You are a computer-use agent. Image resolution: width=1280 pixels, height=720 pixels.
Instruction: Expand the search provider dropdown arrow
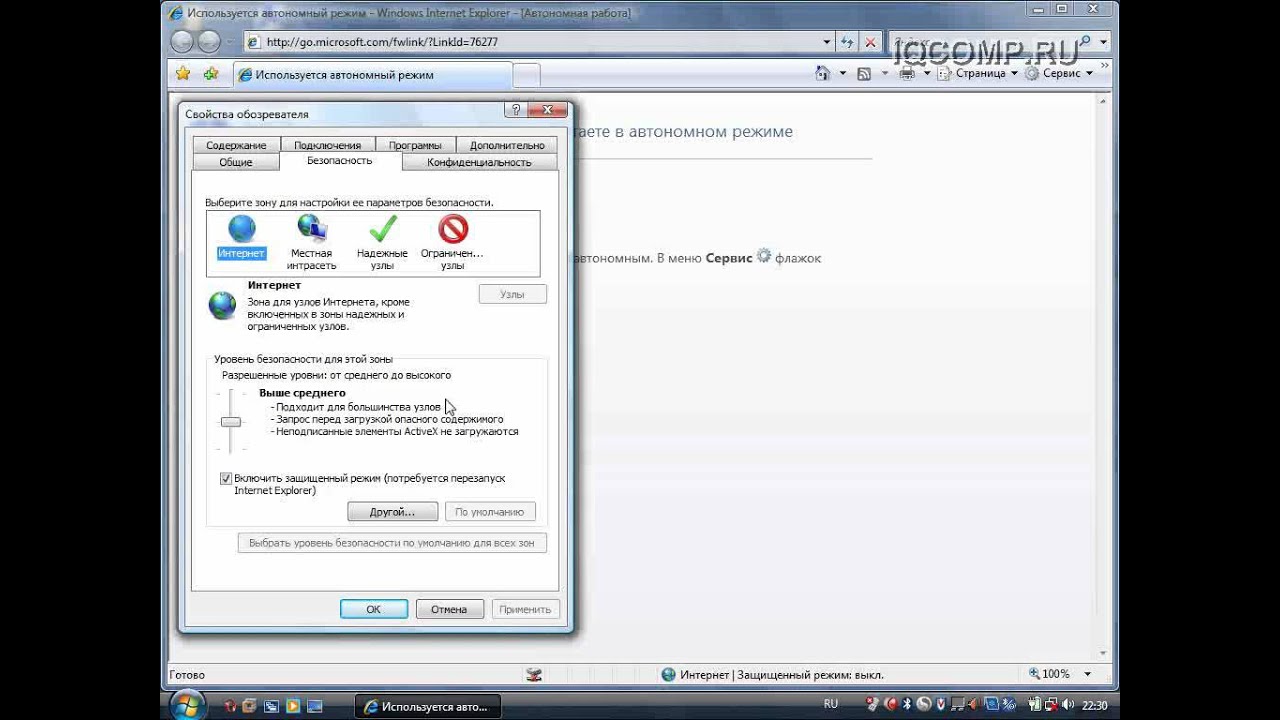[x=1103, y=42]
